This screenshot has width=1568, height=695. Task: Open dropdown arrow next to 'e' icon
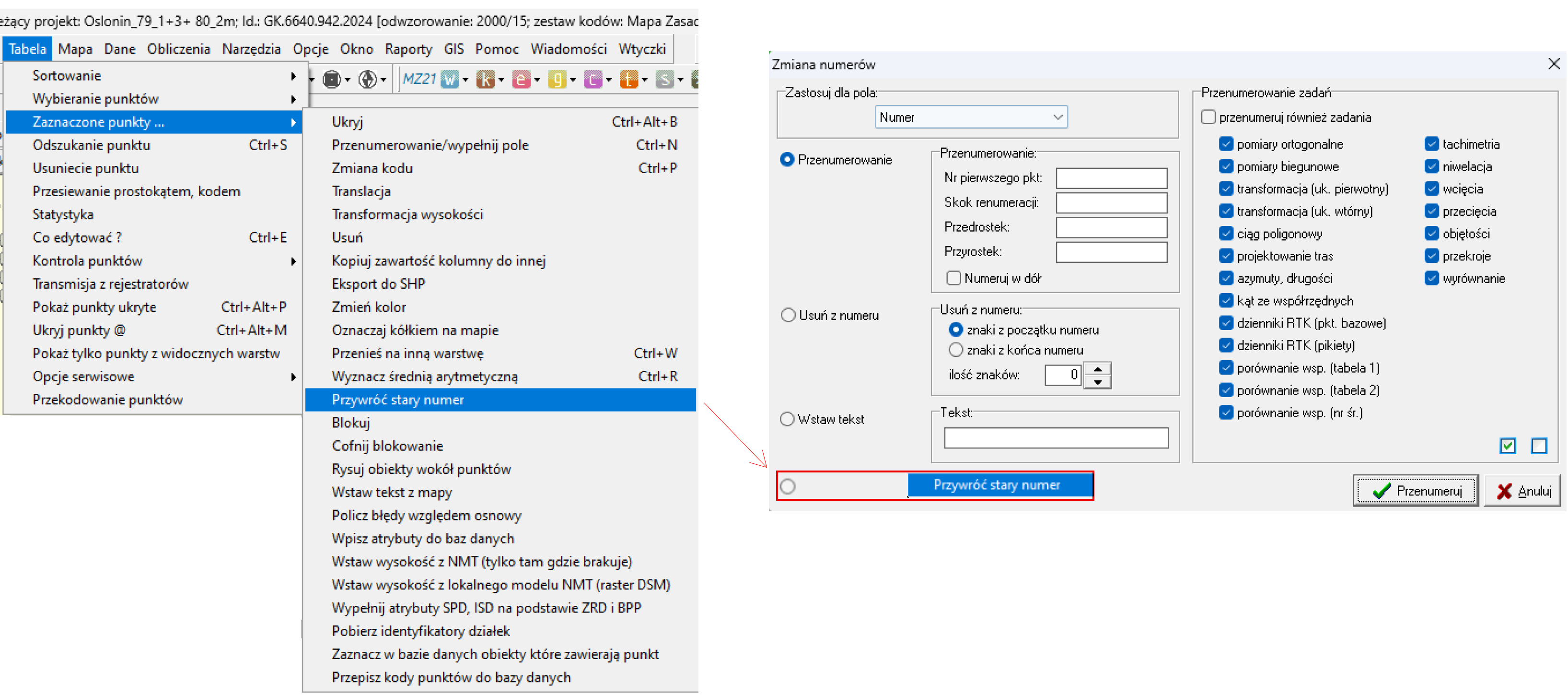coord(537,80)
